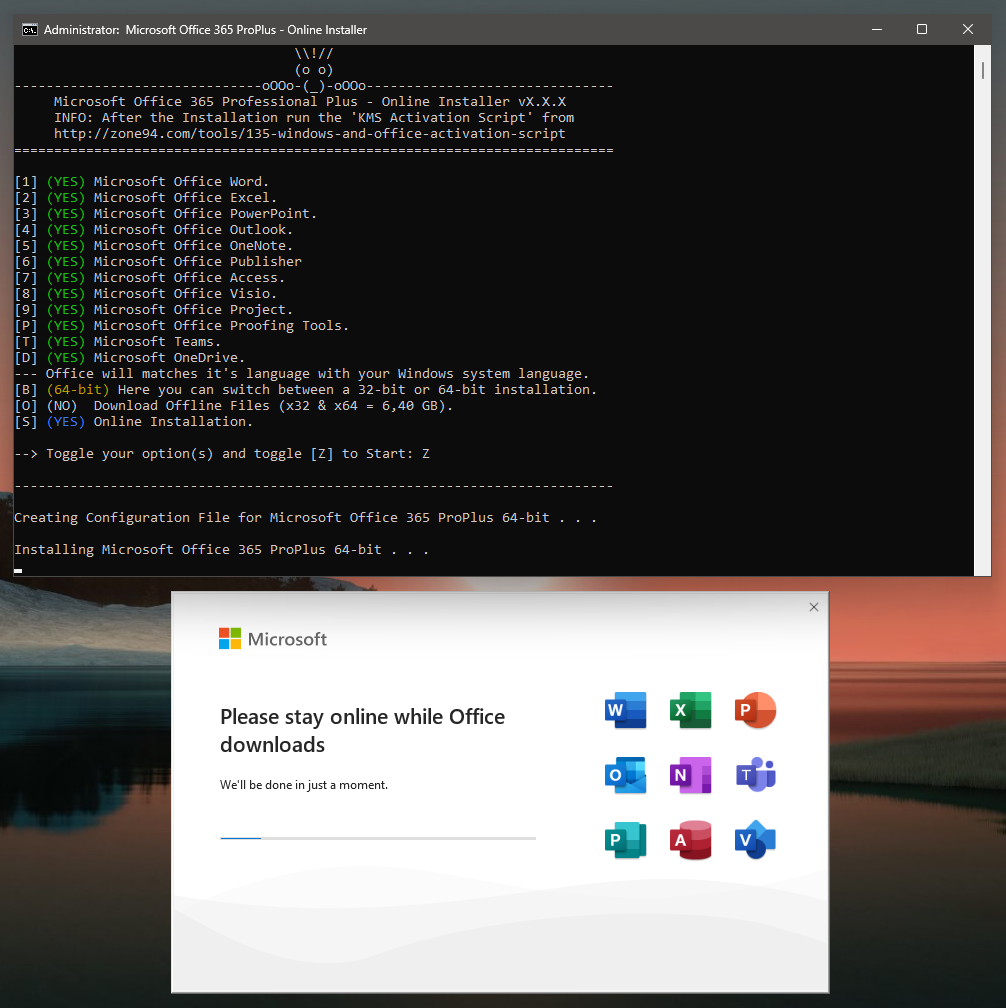Screen dimensions: 1006x1008
Task: Click the (YES) toggle for Microsoft Office Word
Action: (x=66, y=182)
